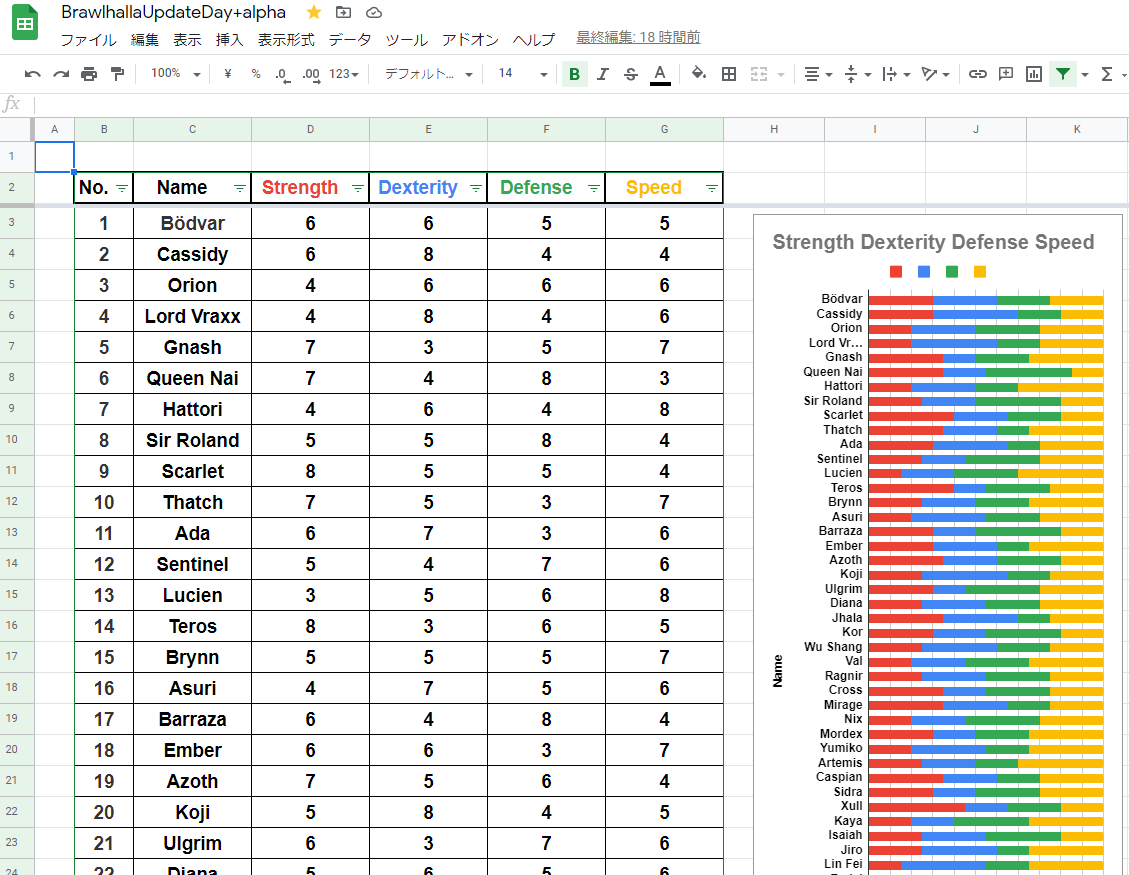Toggle strikethrough formatting

[x=631, y=73]
